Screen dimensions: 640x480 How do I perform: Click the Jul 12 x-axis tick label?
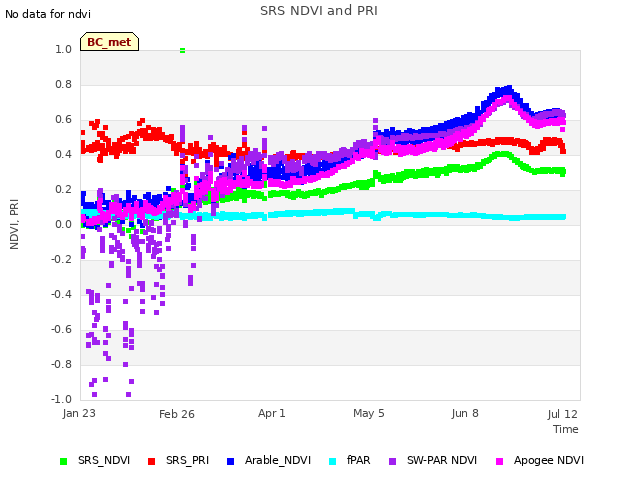tap(562, 414)
